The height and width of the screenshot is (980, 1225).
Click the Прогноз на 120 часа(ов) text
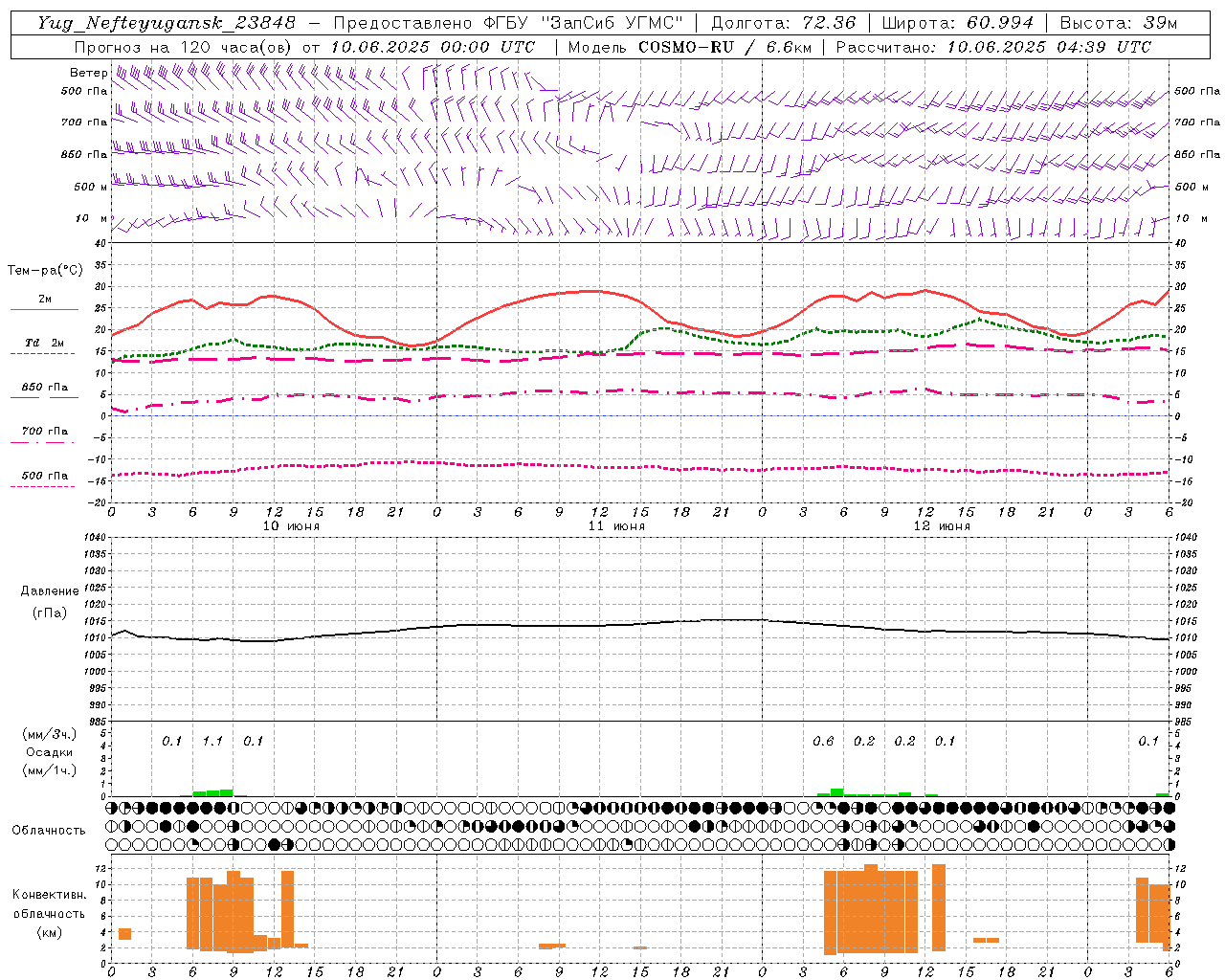[x=184, y=47]
